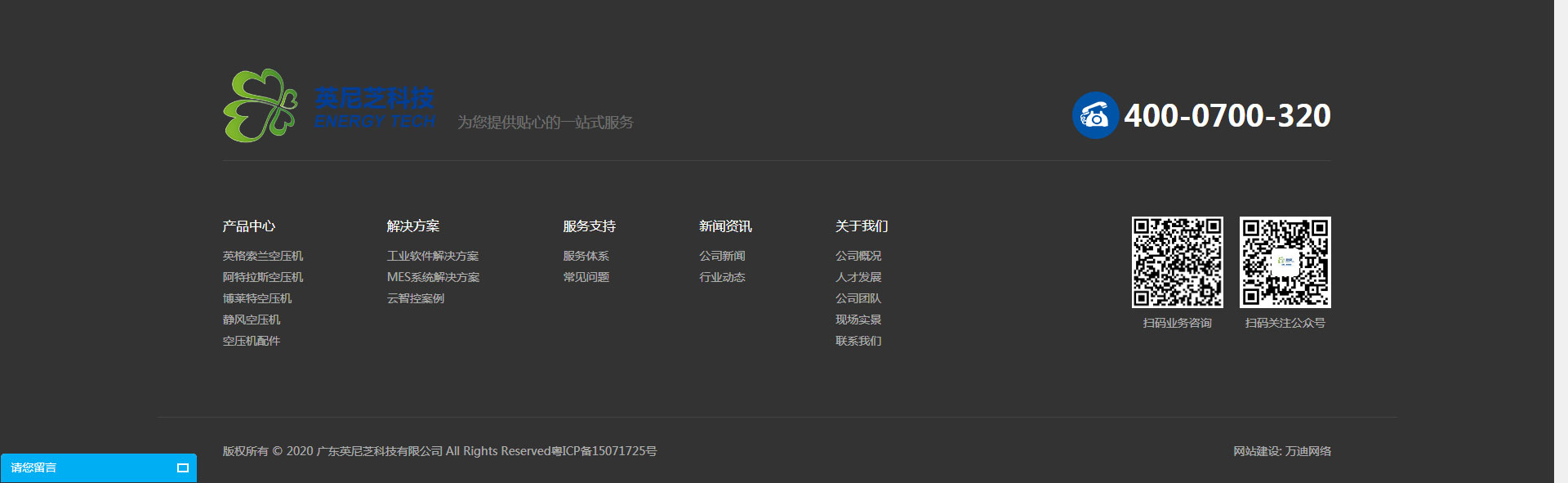The image size is (1568, 483).
Task: Open the 解决方案 footer heading
Action: 413,226
